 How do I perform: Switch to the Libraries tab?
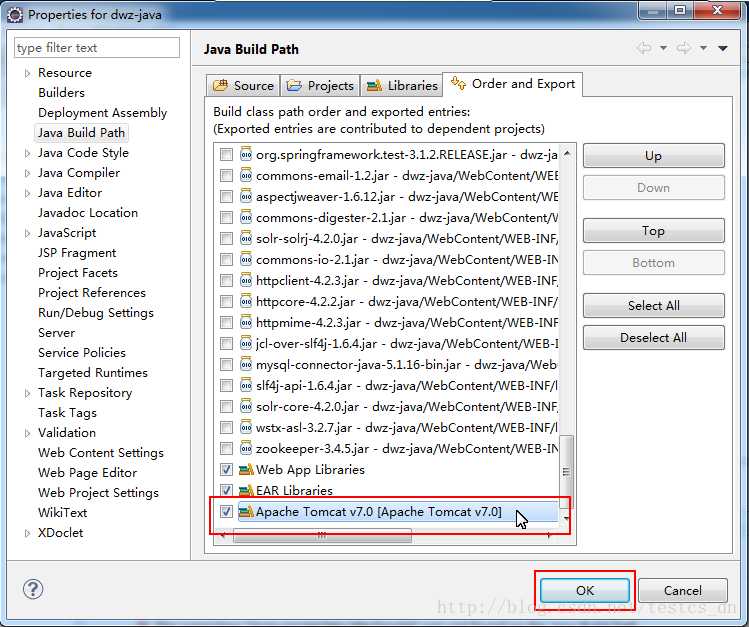(x=402, y=85)
